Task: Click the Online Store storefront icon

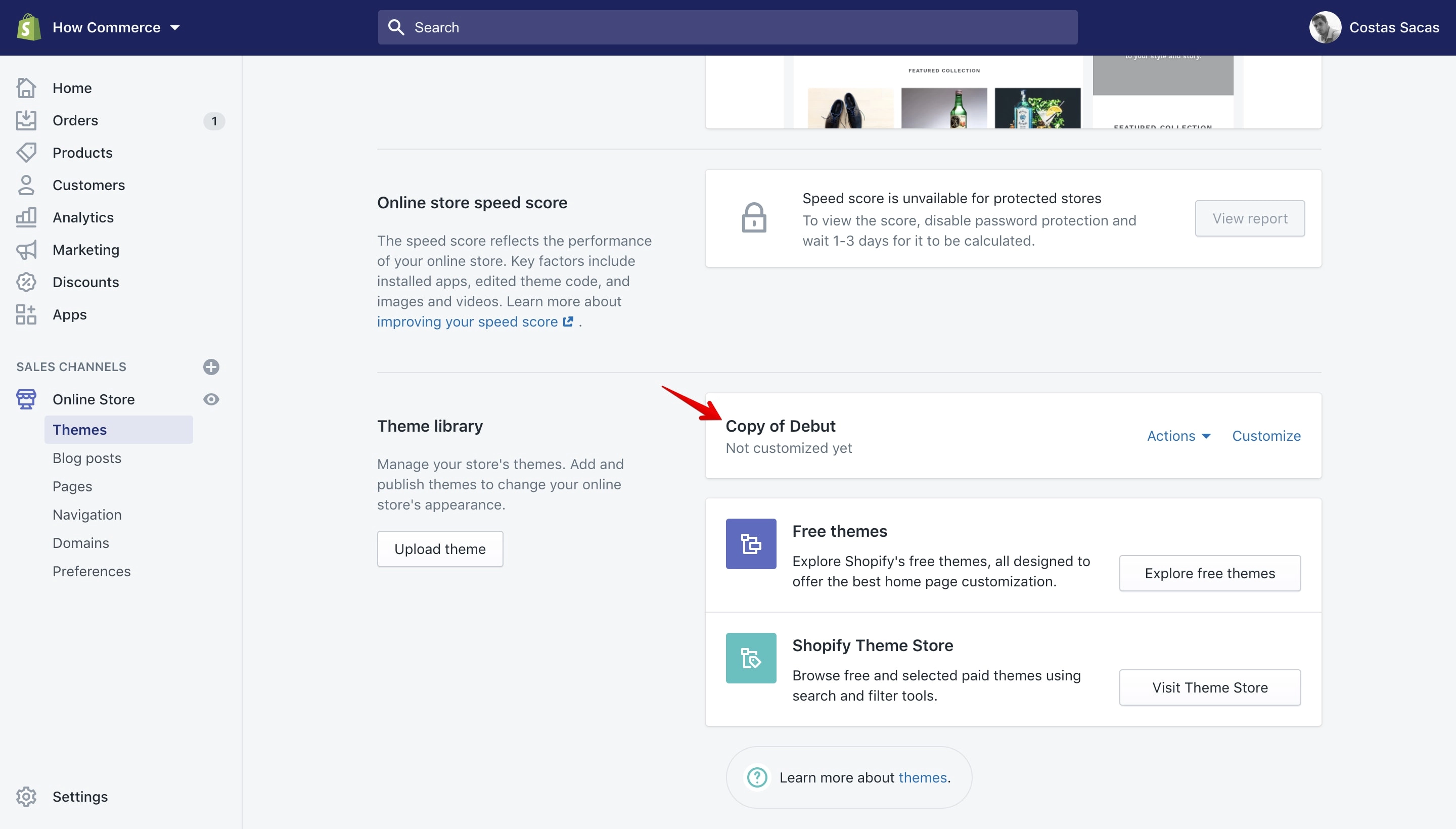Action: point(26,399)
